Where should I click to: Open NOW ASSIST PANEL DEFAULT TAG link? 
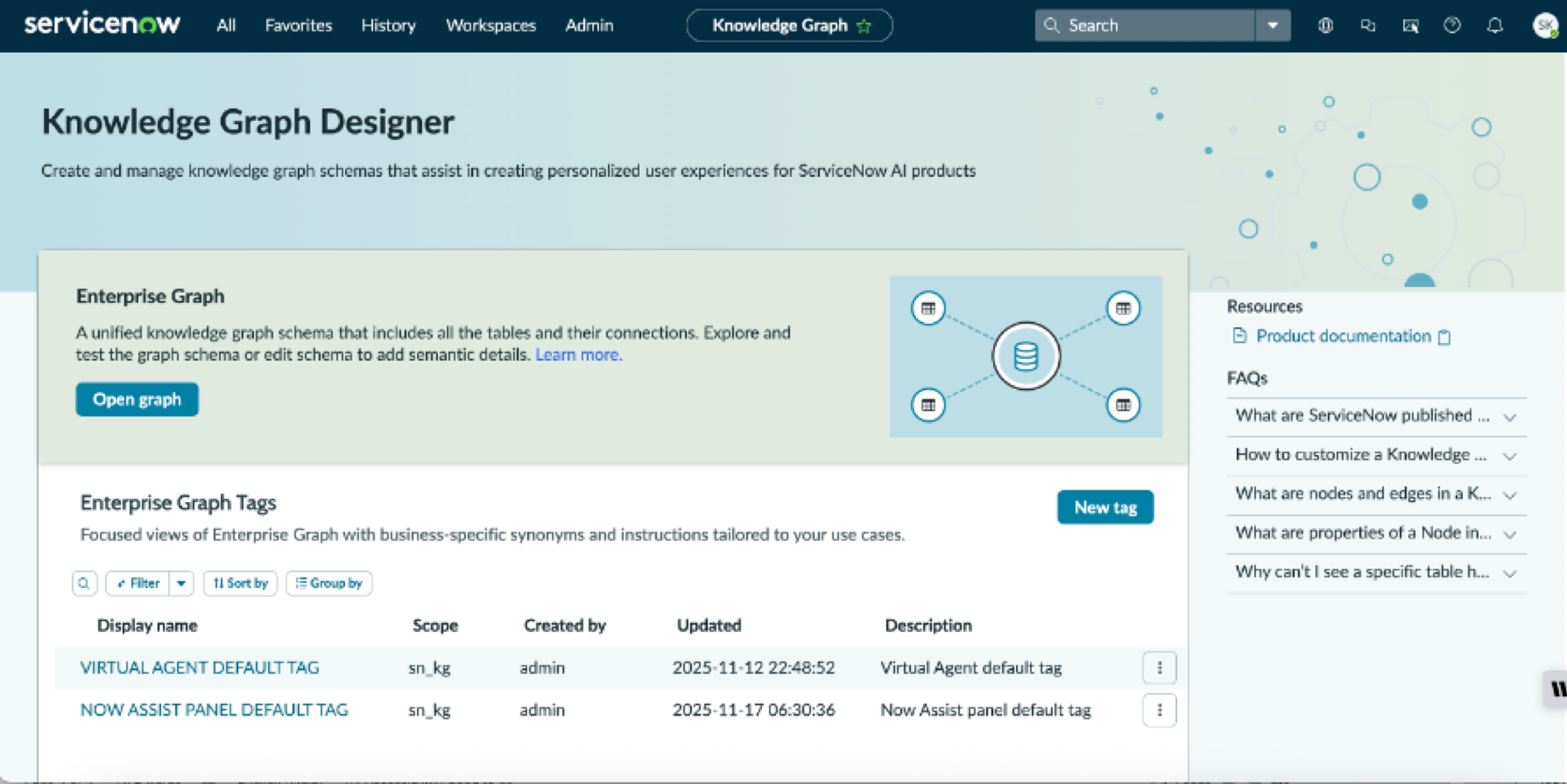tap(214, 710)
